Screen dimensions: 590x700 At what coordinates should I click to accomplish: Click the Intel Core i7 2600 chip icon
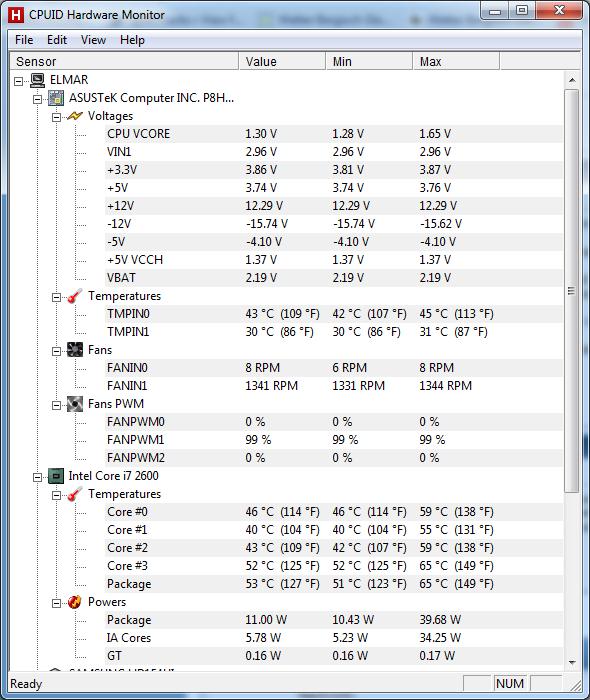[x=56, y=476]
